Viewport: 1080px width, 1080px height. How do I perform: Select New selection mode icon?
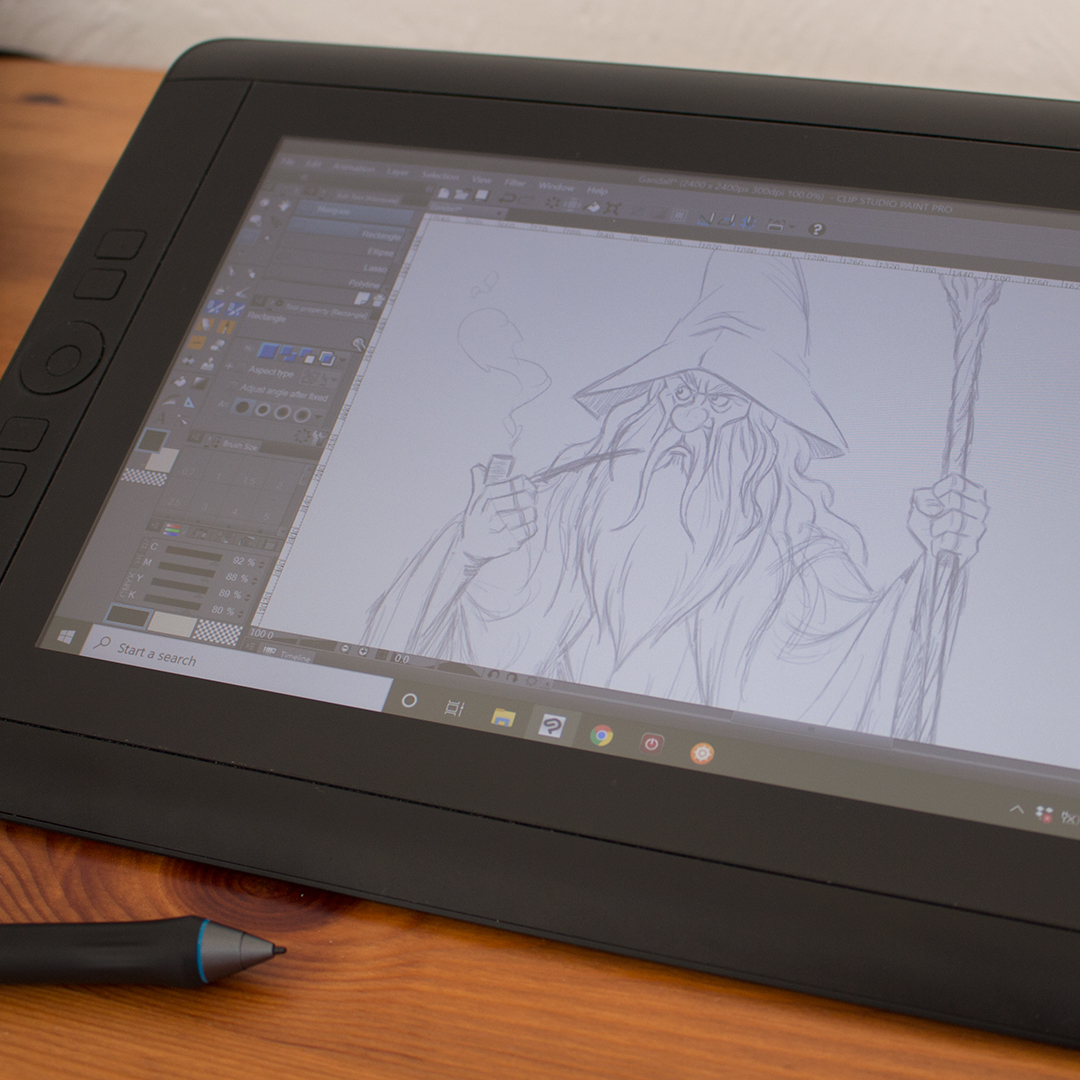pos(268,351)
